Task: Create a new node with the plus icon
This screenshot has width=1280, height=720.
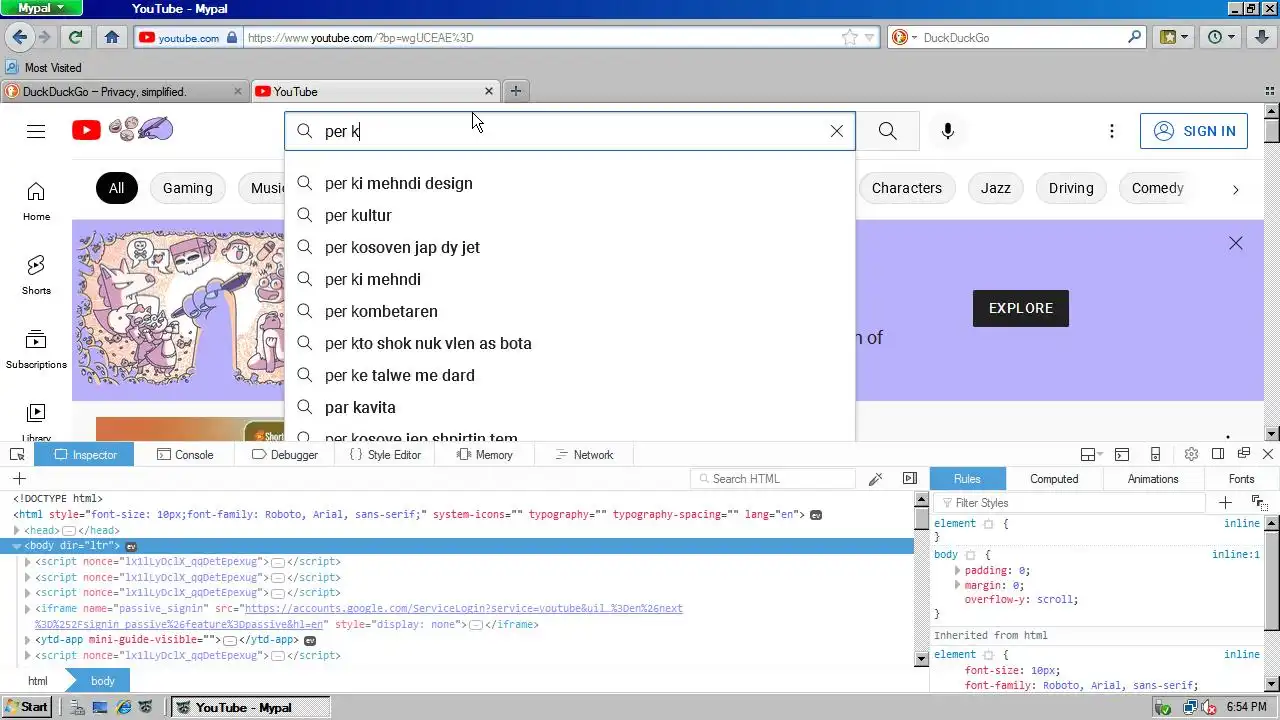Action: (19, 479)
